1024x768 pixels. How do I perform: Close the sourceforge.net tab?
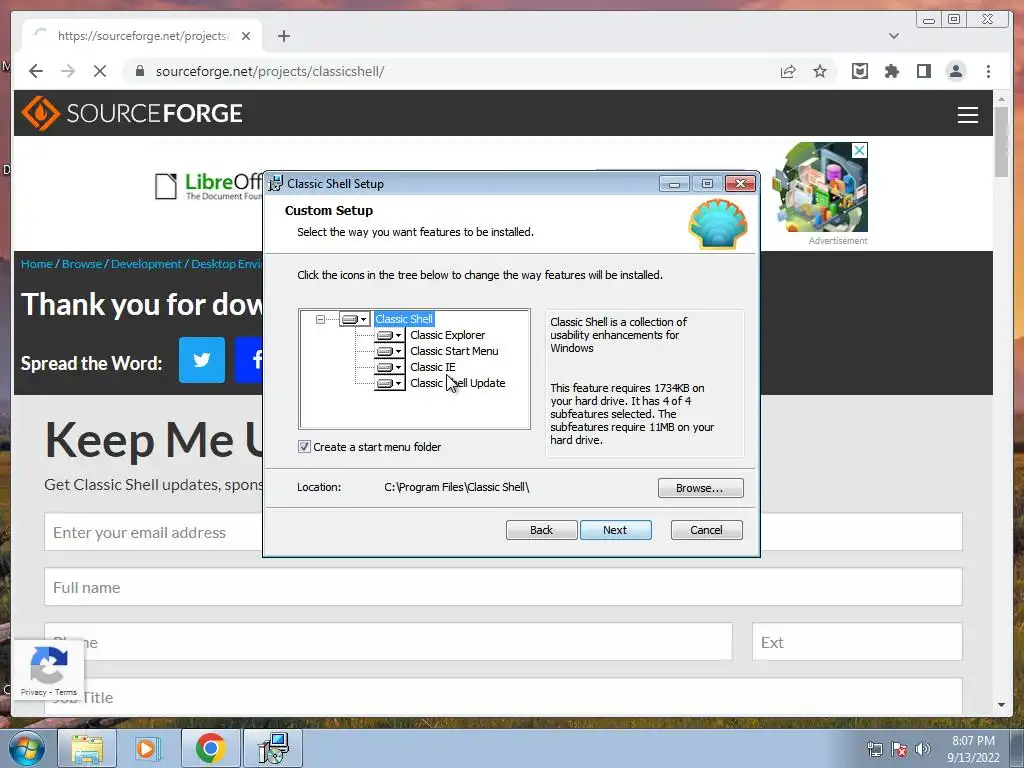(246, 36)
